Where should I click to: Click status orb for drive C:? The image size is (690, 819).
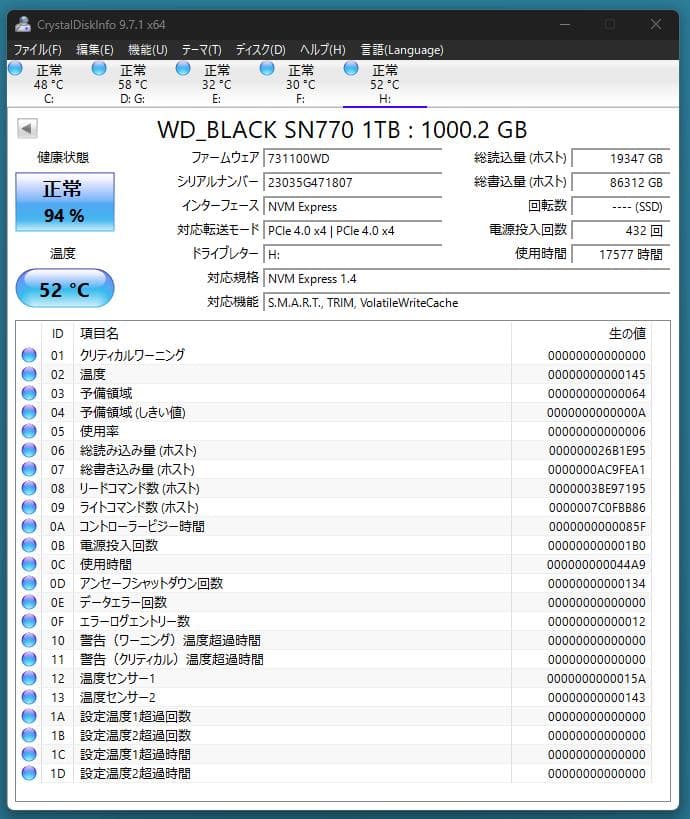click(15, 68)
